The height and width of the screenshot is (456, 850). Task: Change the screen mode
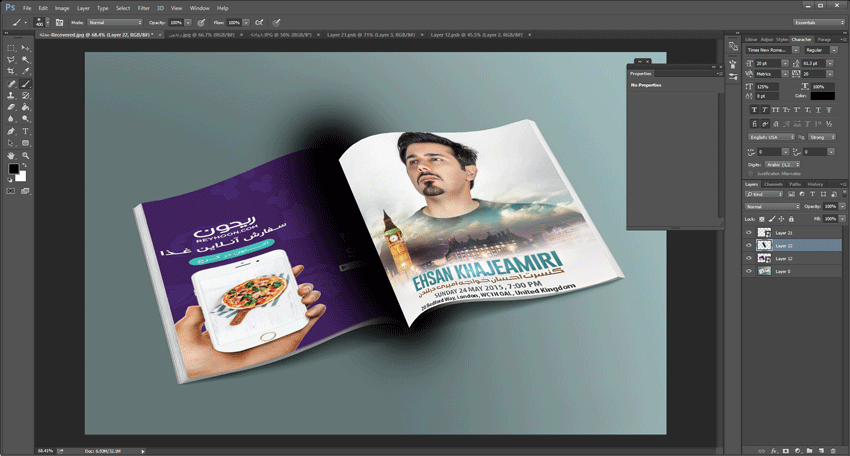point(25,191)
